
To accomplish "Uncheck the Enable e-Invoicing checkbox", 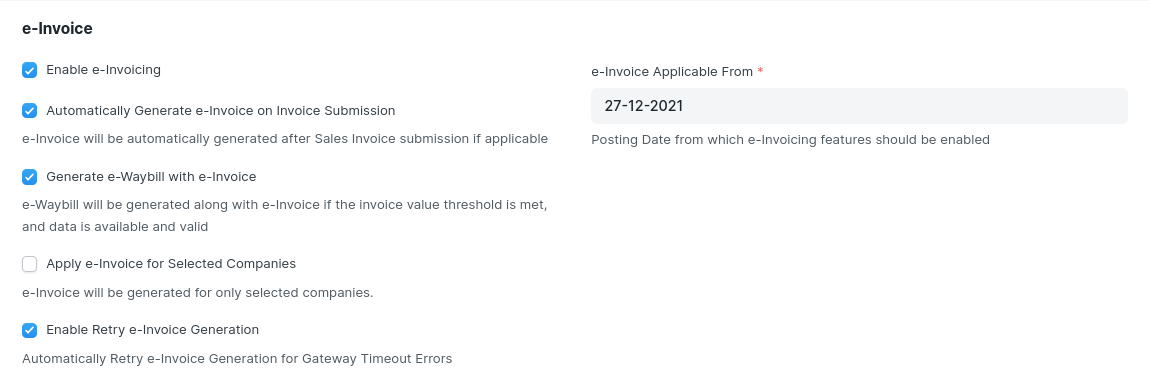I will pyautogui.click(x=29, y=70).
